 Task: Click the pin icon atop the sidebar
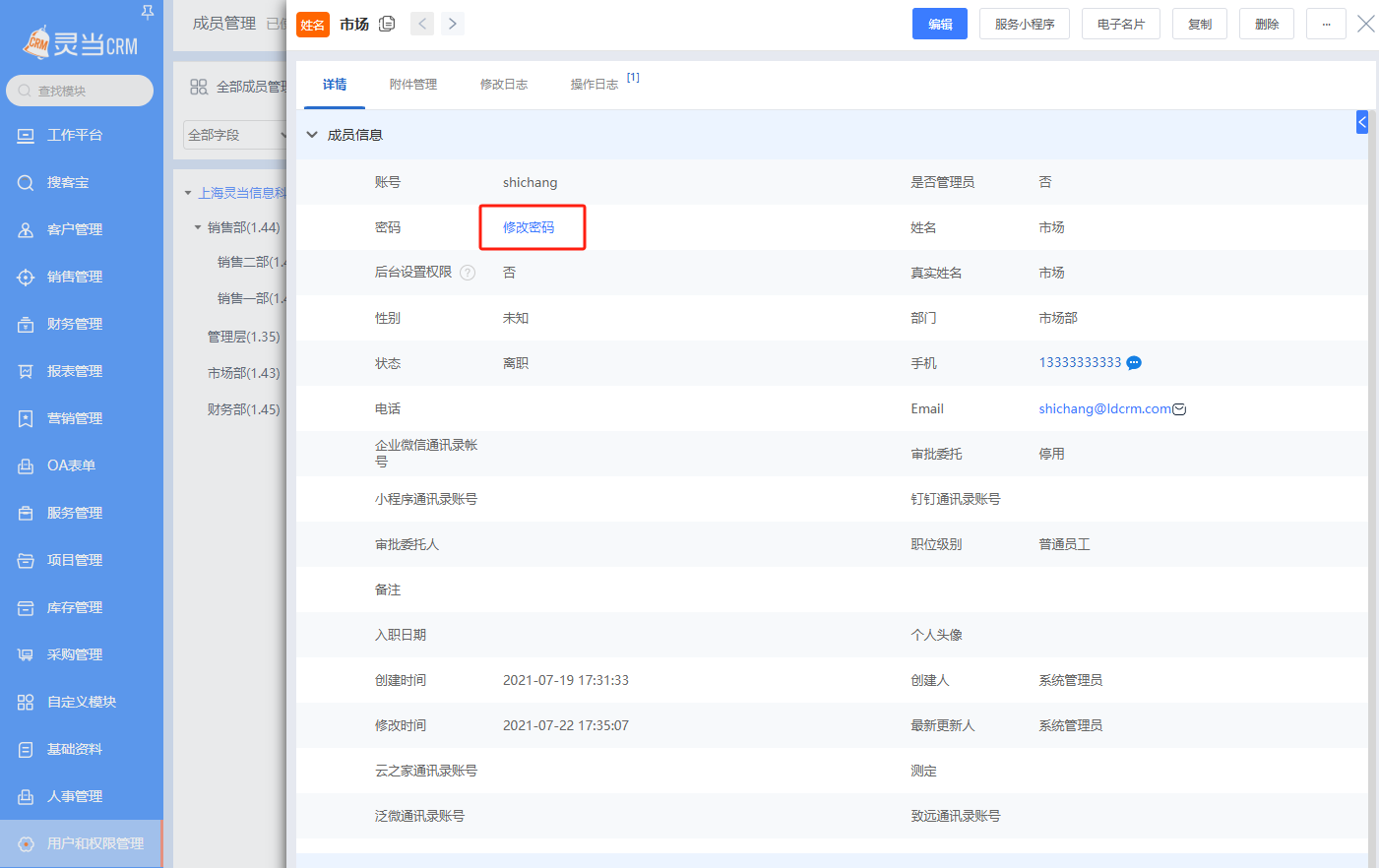(x=148, y=12)
